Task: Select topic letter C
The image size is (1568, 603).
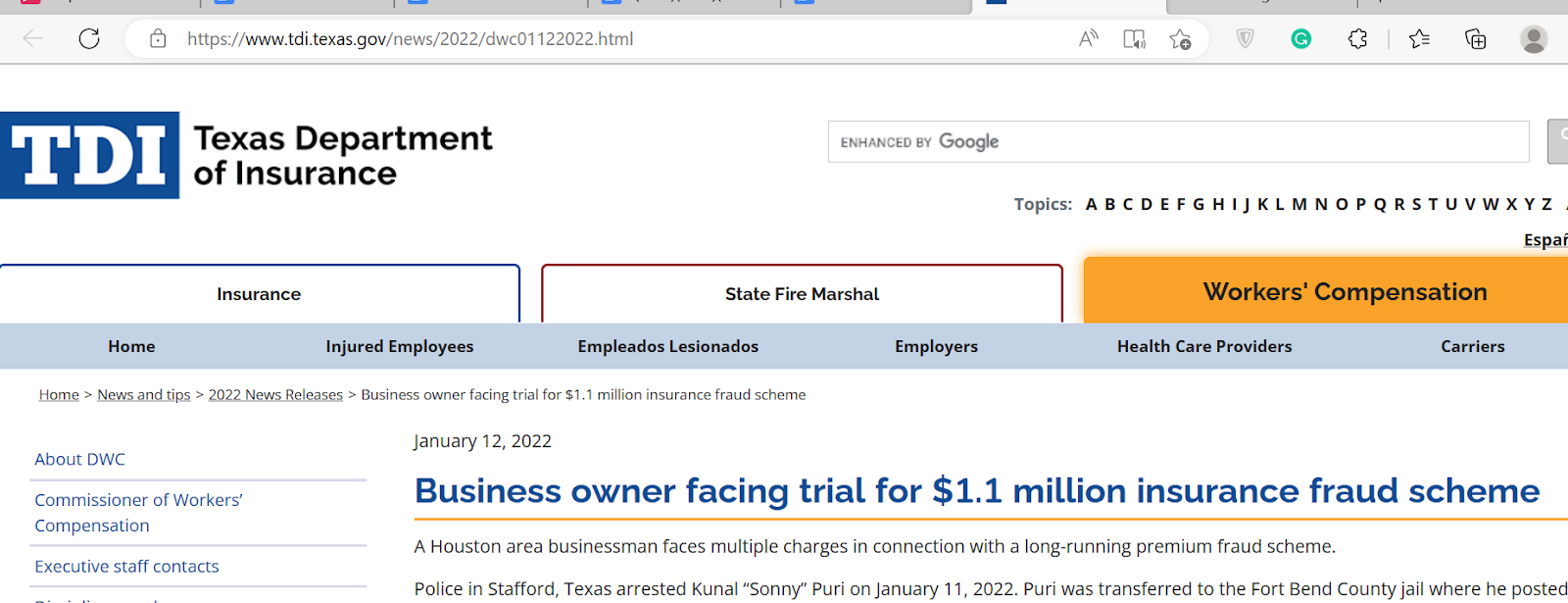Action: pyautogui.click(x=1128, y=204)
